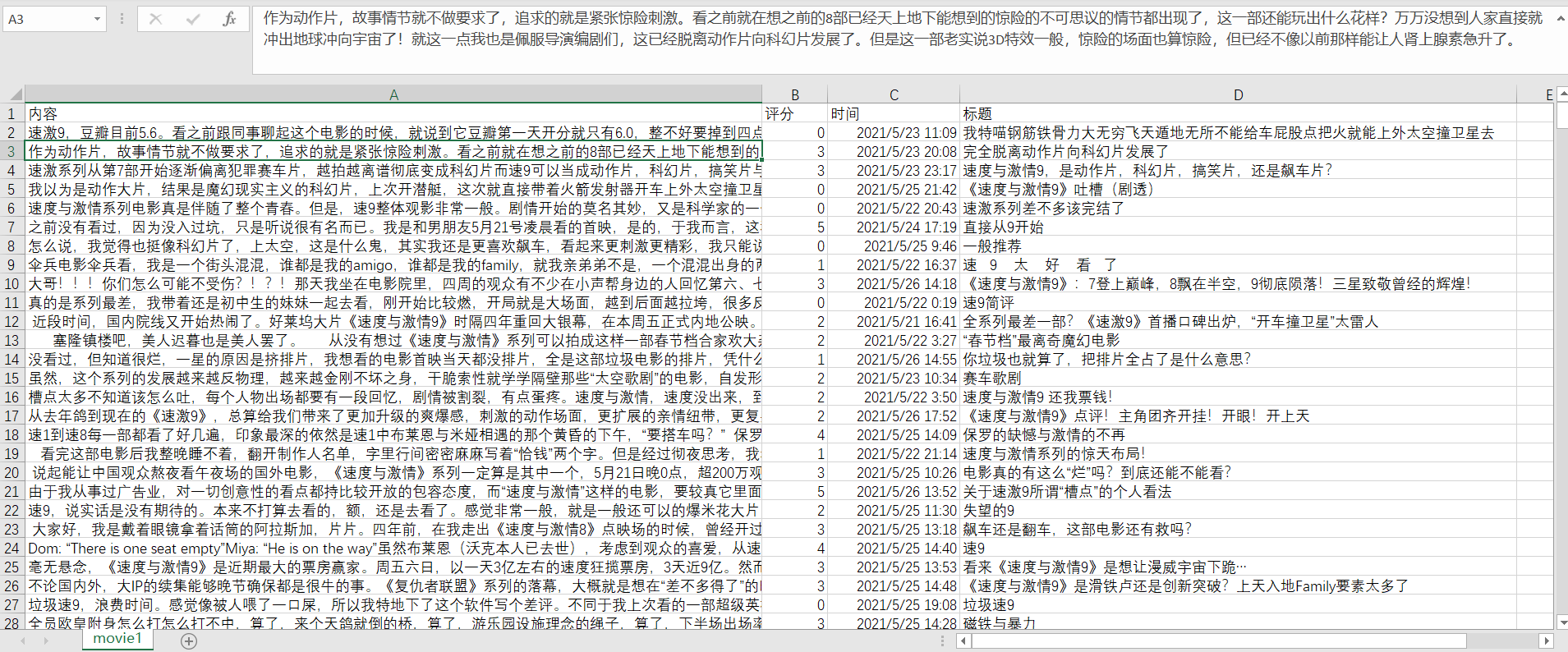Viewport: 1568px width, 652px height.
Task: Click cell A27 starting '垃圾速9，浪费时间'
Action: (393, 605)
